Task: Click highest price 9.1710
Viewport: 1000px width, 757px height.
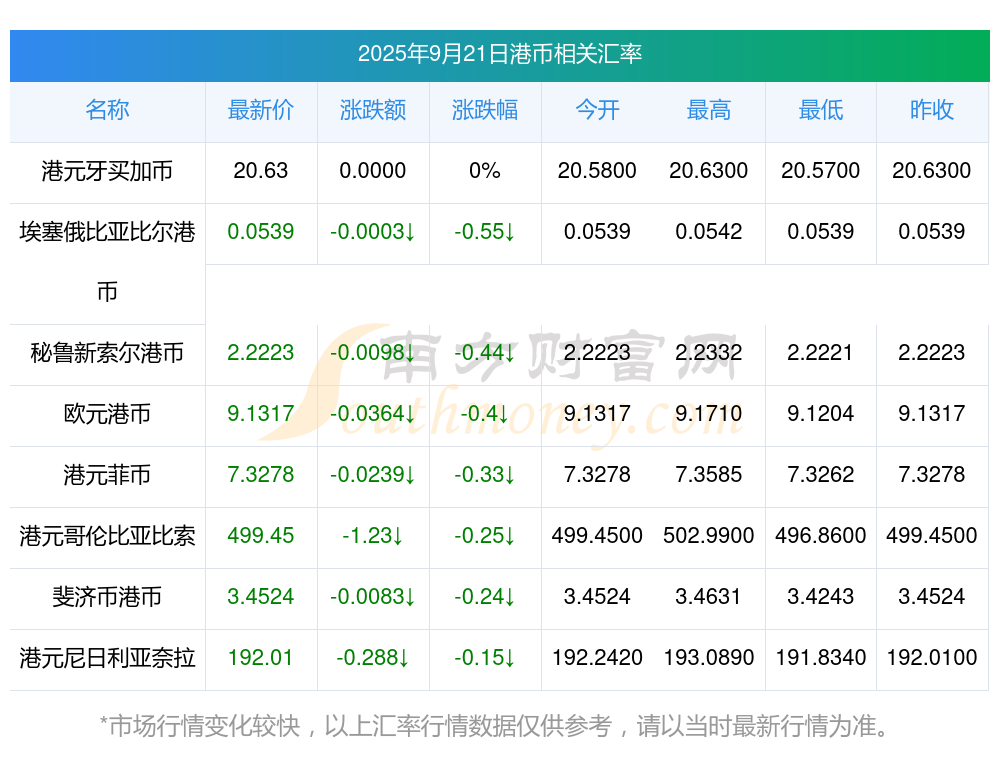Action: (709, 414)
